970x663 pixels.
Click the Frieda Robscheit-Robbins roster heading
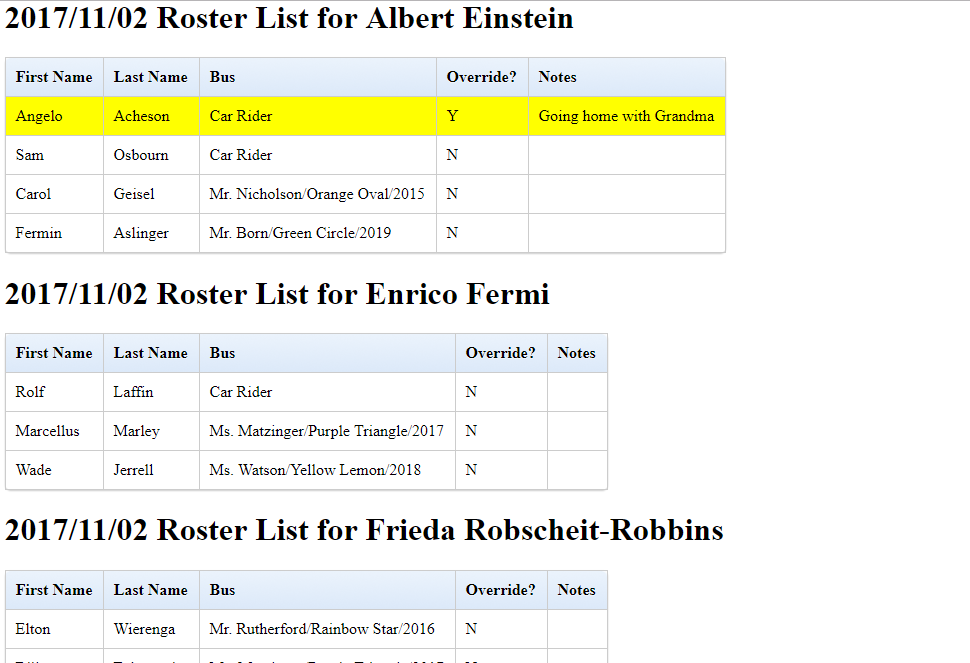(x=364, y=530)
